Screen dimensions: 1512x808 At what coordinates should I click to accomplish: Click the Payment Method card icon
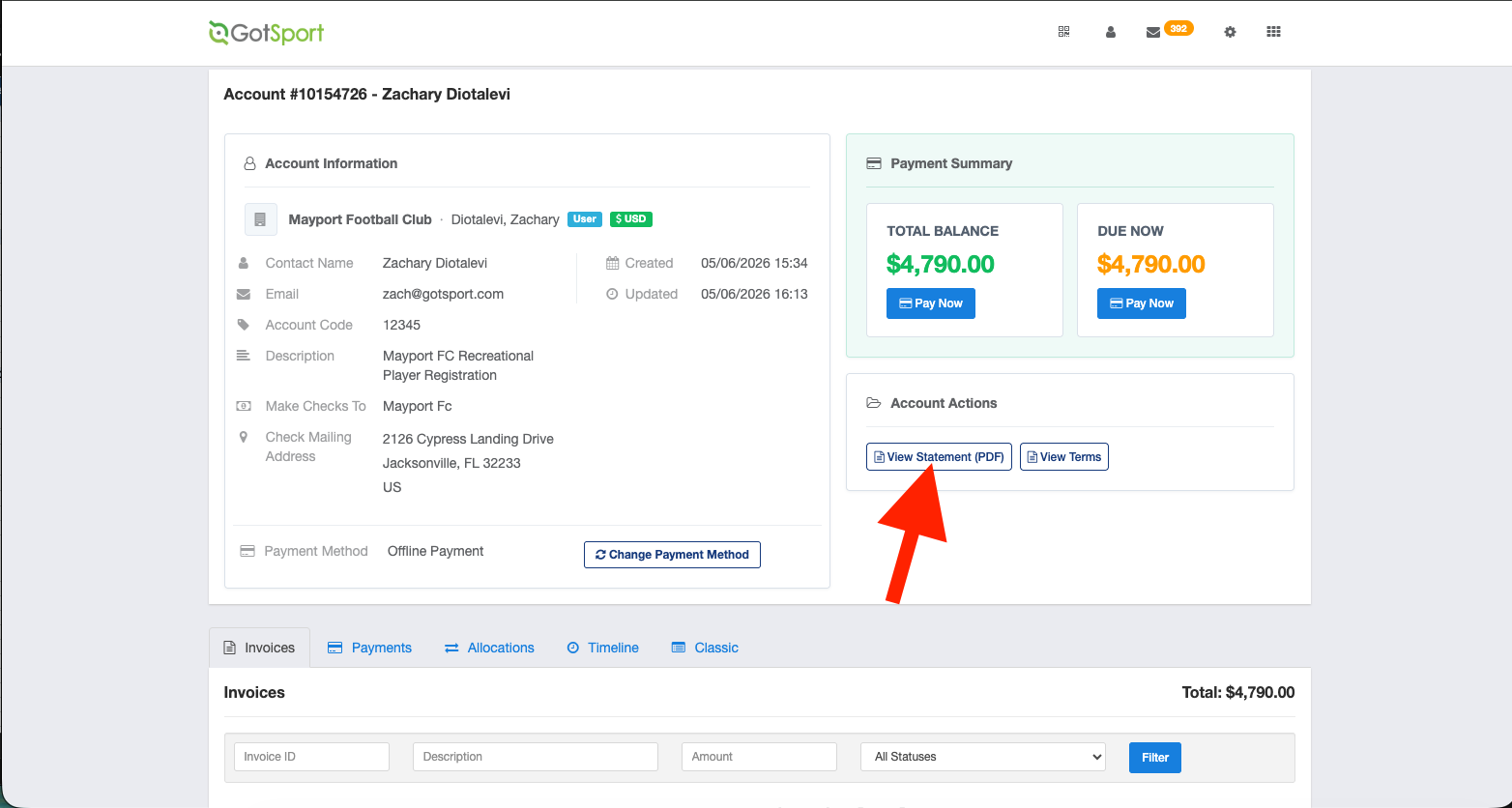247,551
